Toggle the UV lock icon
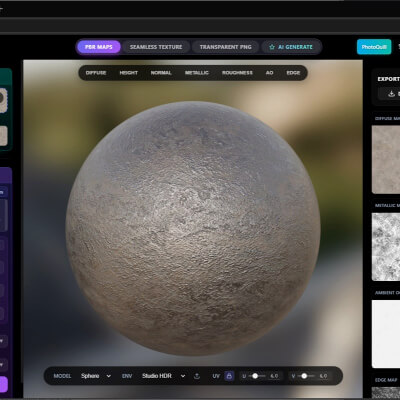This screenshot has width=400, height=400. tap(229, 376)
